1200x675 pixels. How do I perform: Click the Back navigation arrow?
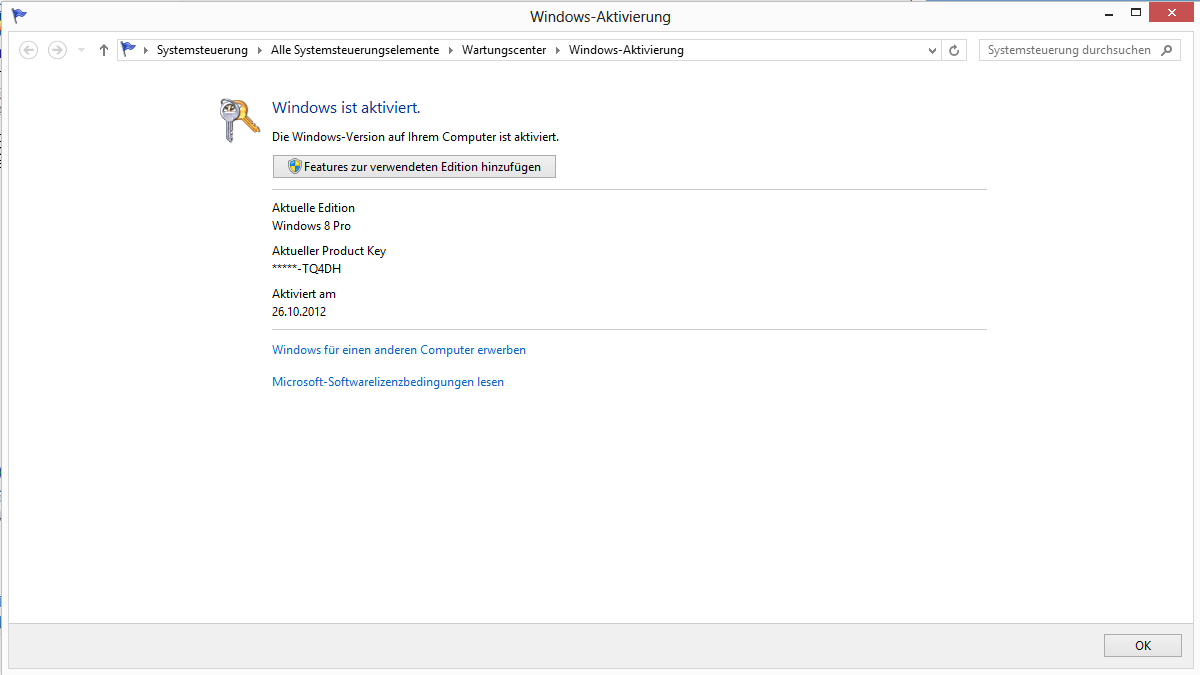(29, 50)
